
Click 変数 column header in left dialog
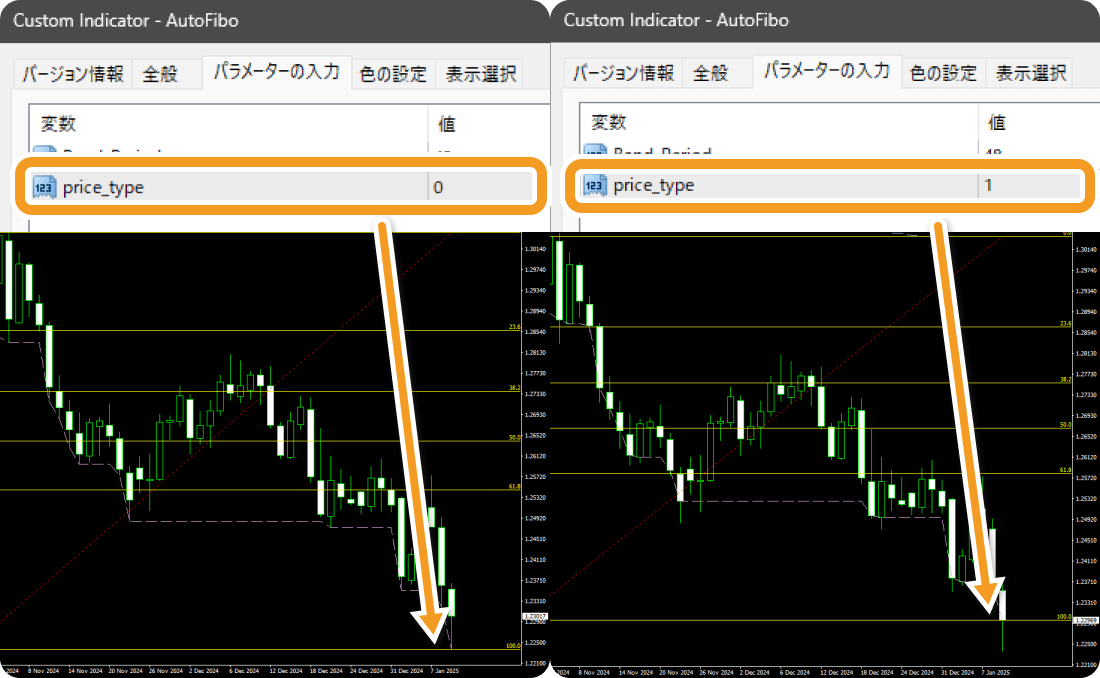click(58, 124)
